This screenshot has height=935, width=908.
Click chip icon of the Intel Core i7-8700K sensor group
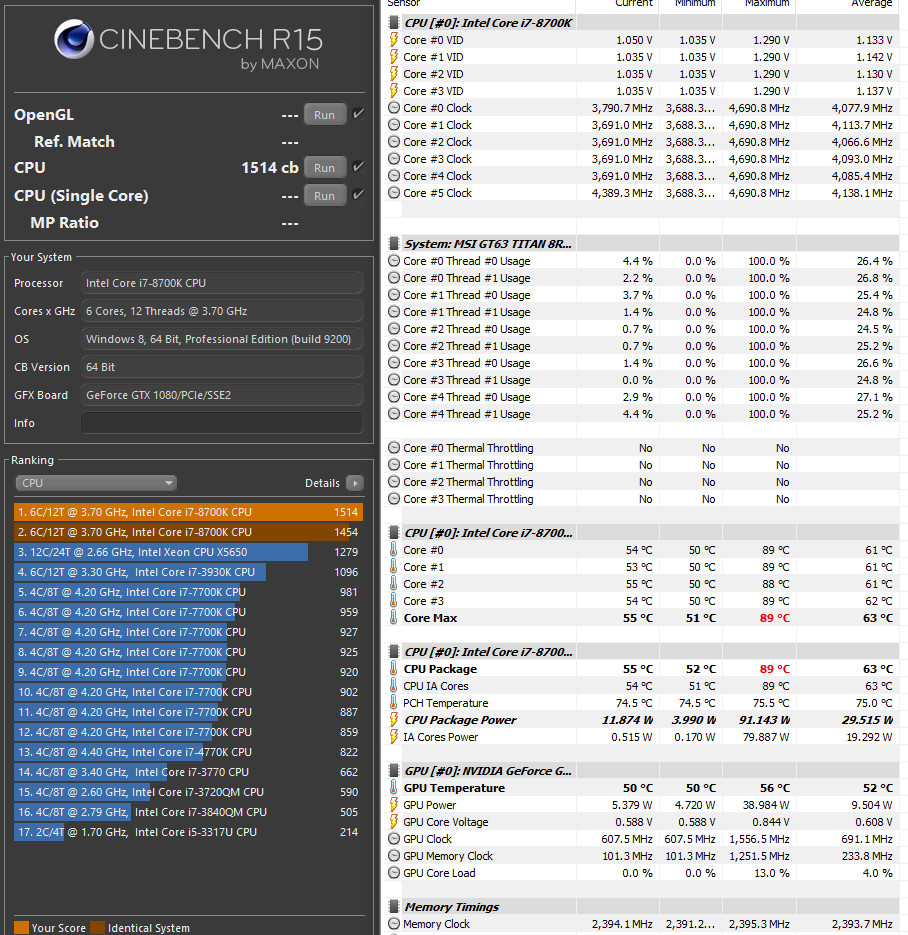pyautogui.click(x=393, y=23)
